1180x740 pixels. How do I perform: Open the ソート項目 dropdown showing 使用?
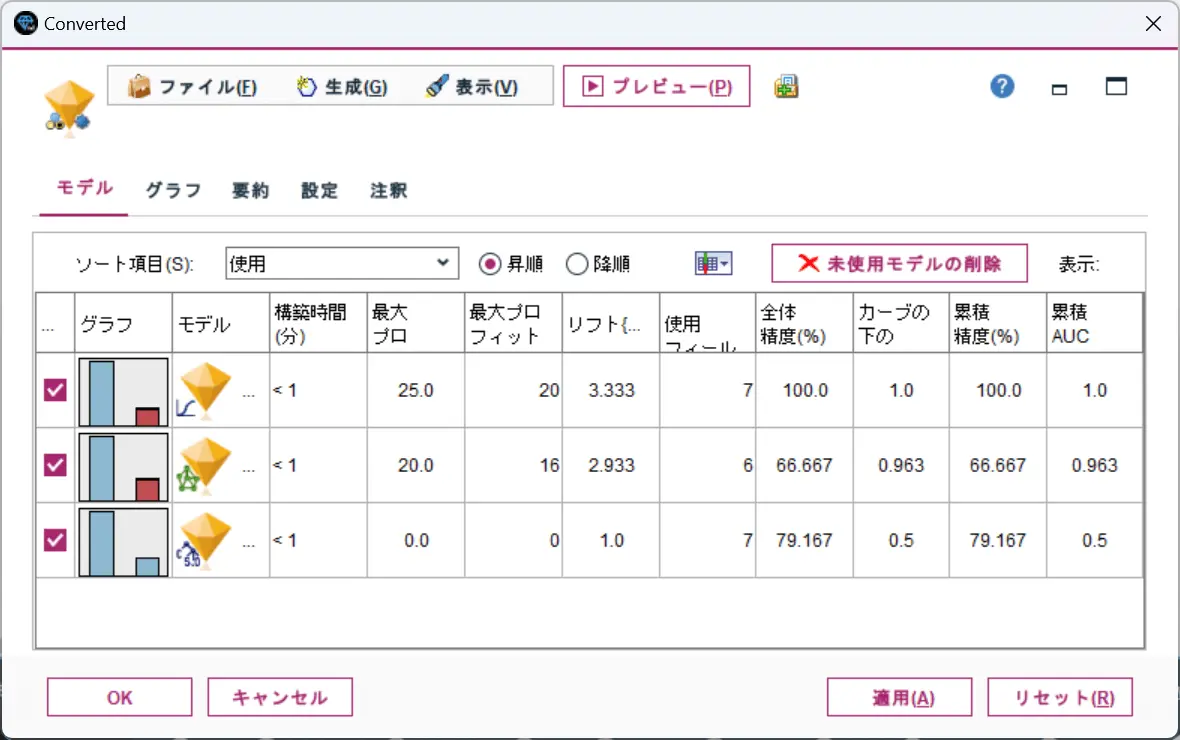[x=342, y=263]
